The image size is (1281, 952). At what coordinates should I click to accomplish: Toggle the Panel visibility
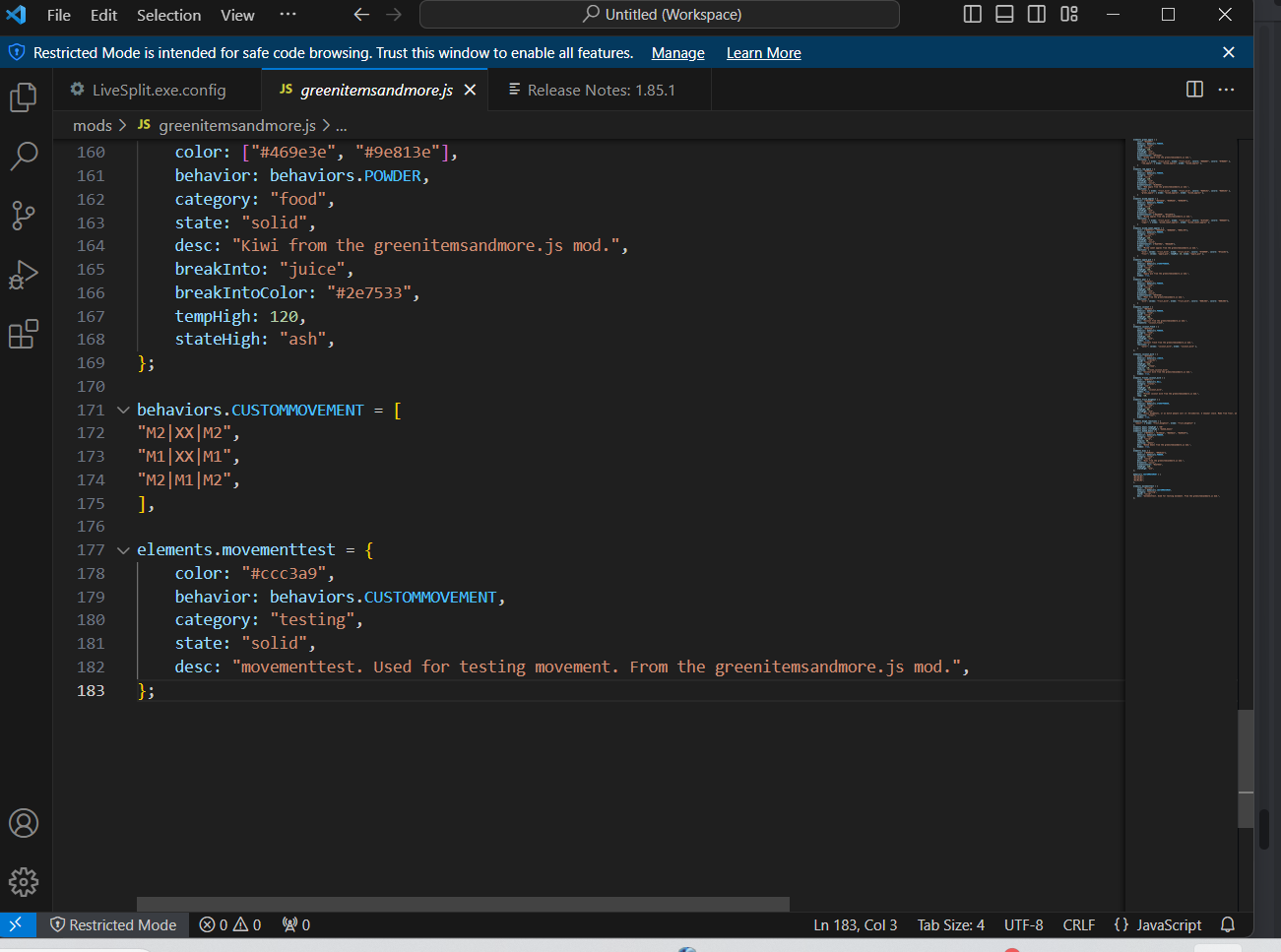pos(1004,14)
